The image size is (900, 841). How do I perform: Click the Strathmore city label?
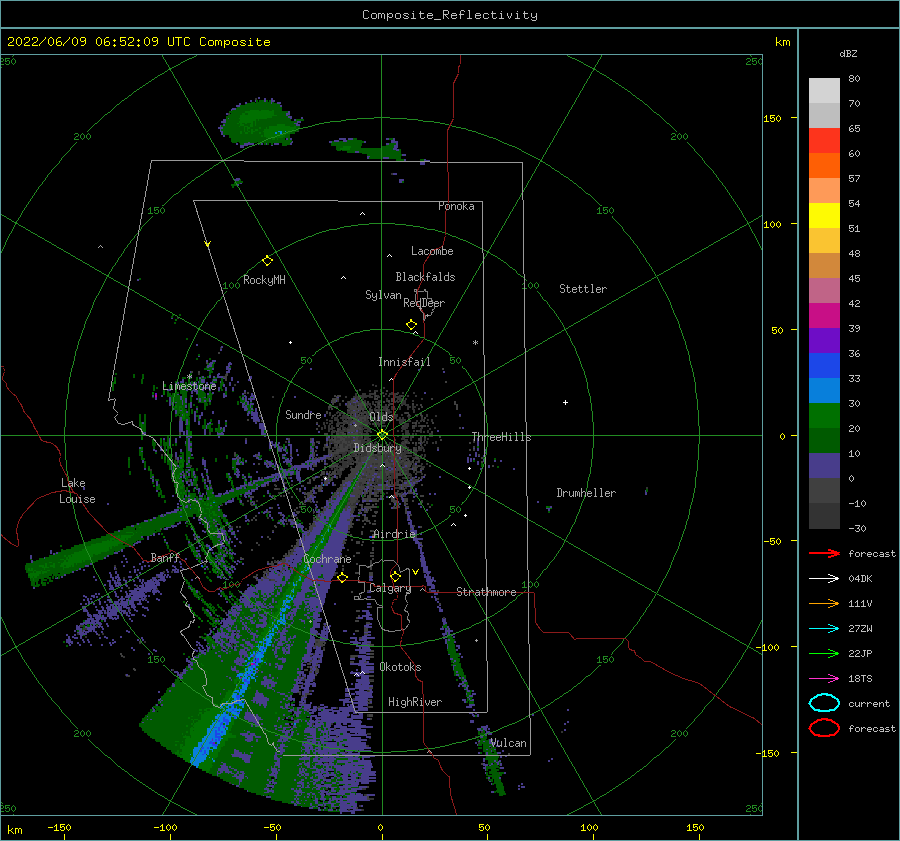click(486, 592)
